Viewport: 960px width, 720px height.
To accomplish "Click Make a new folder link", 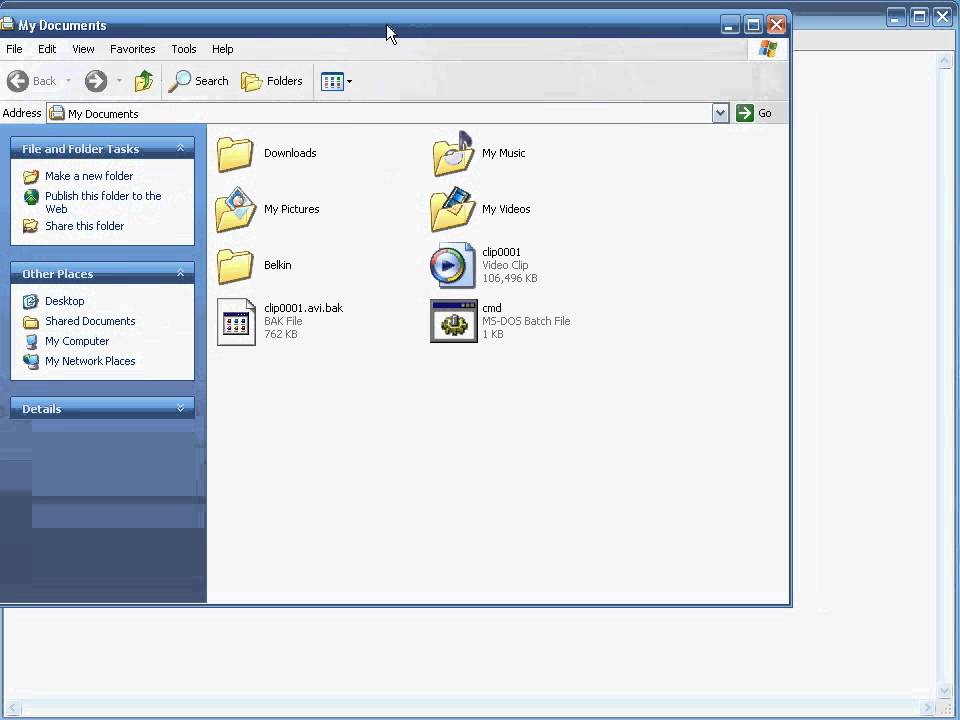I will 89,176.
